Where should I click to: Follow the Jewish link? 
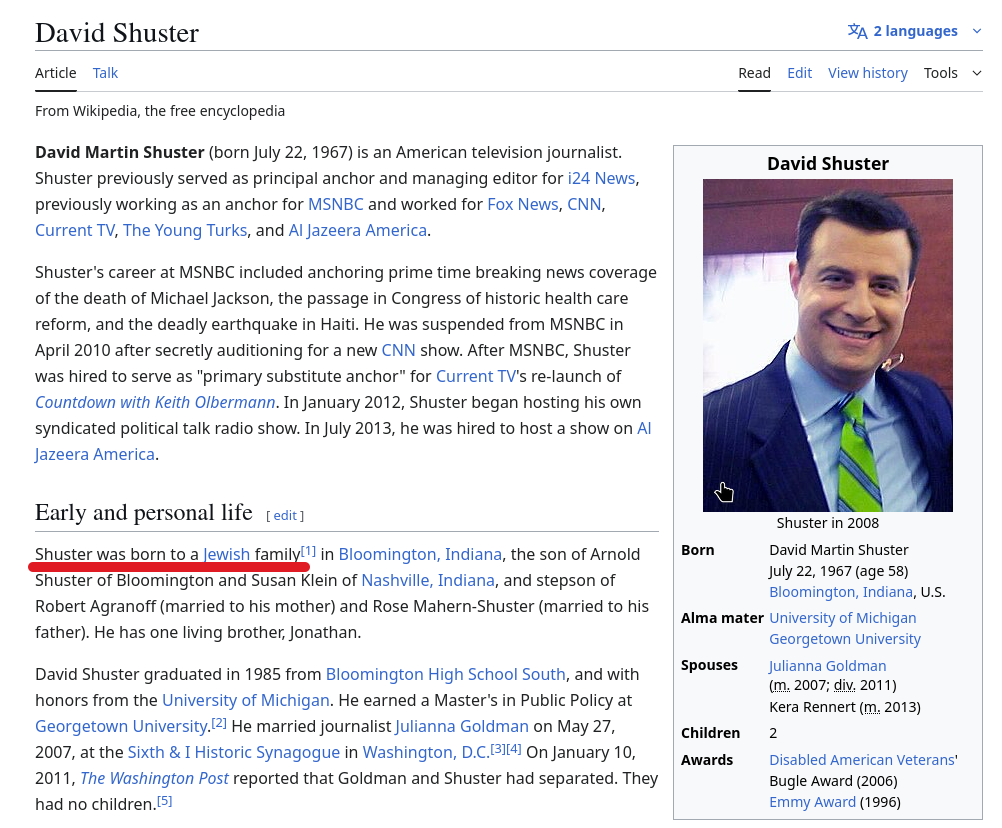tap(226, 554)
